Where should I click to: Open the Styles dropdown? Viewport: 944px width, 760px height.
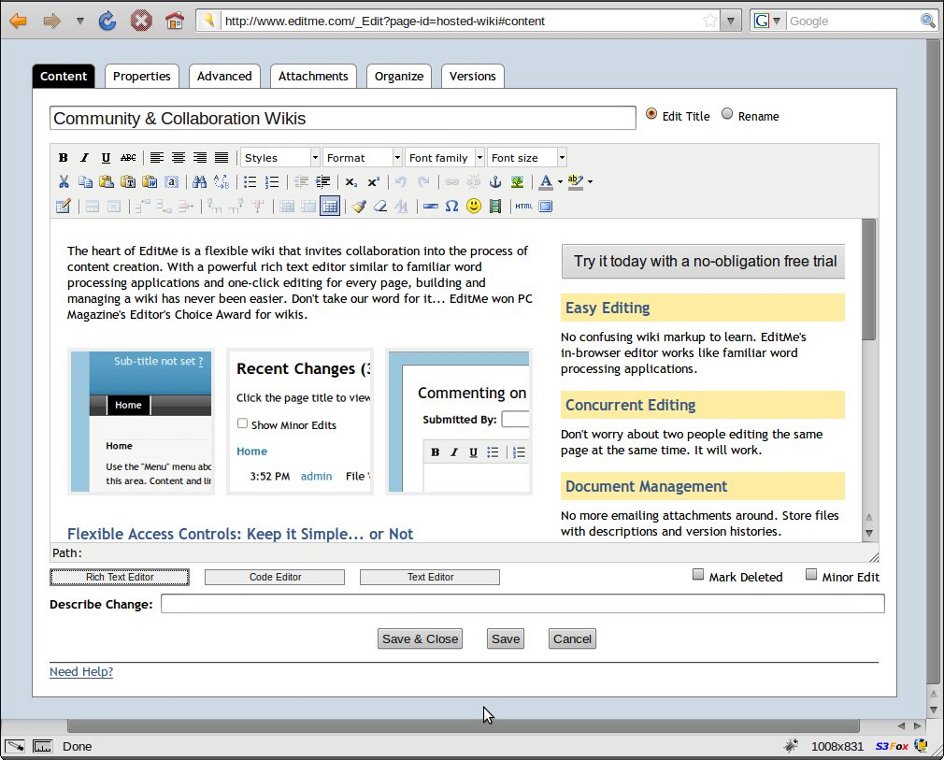point(281,158)
